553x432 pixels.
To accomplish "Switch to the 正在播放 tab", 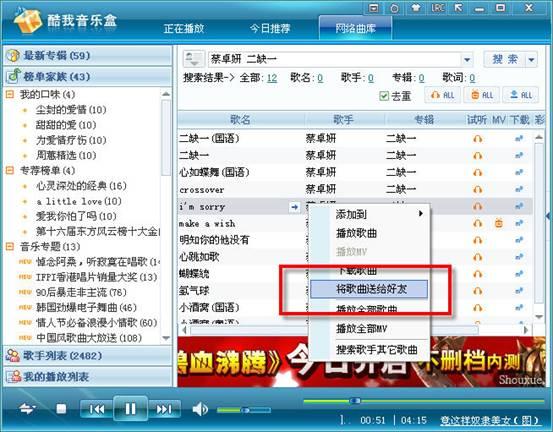I will 184,29.
